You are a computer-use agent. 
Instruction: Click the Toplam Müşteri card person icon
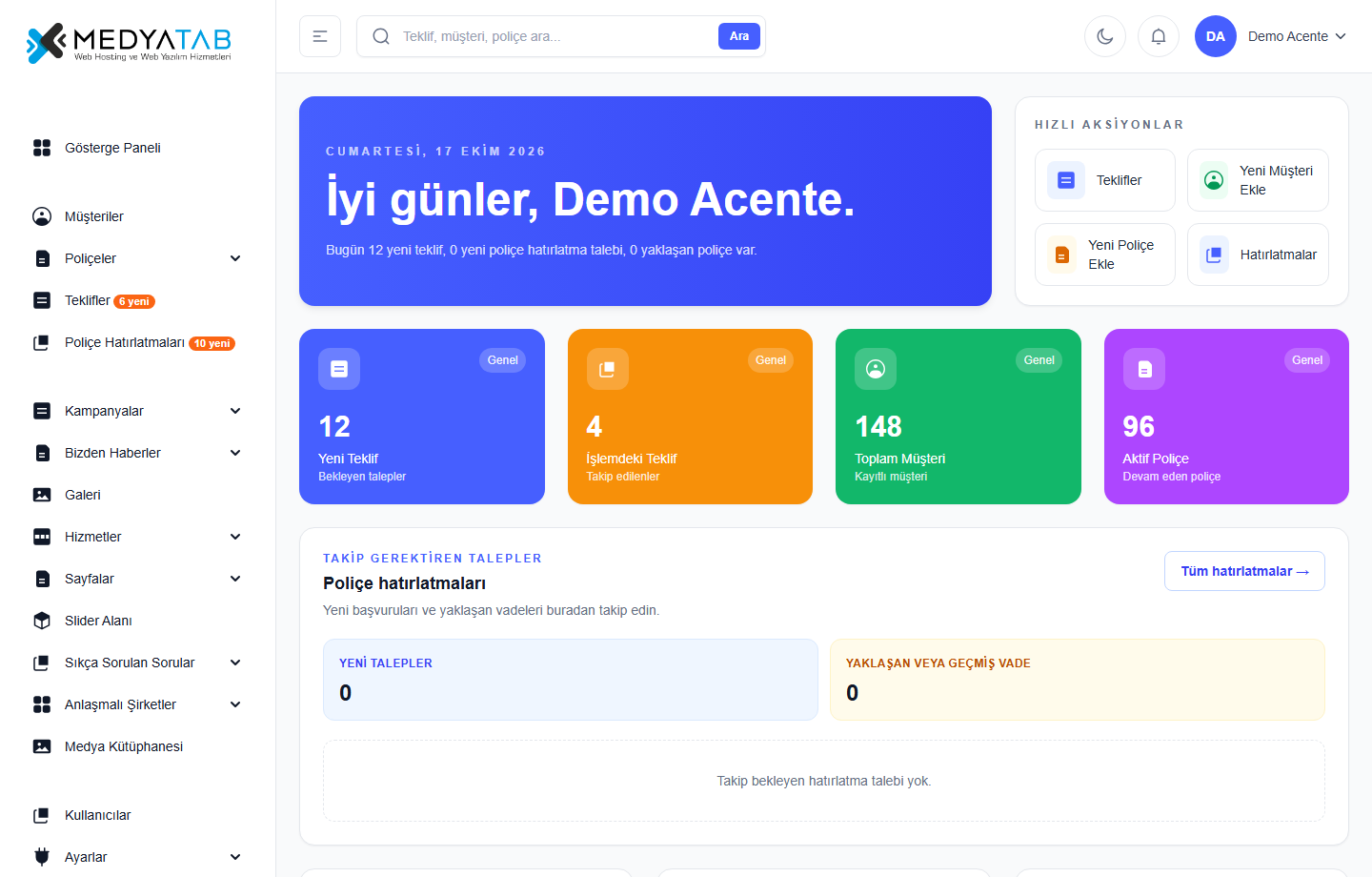click(876, 369)
